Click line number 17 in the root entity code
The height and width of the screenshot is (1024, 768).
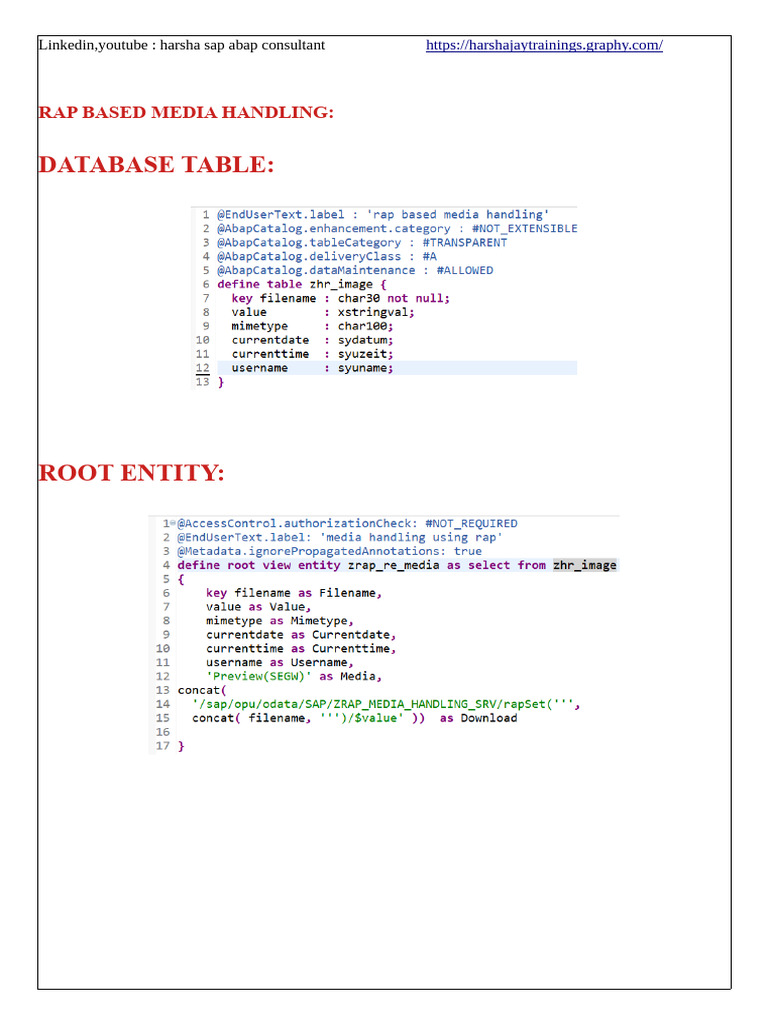click(163, 746)
